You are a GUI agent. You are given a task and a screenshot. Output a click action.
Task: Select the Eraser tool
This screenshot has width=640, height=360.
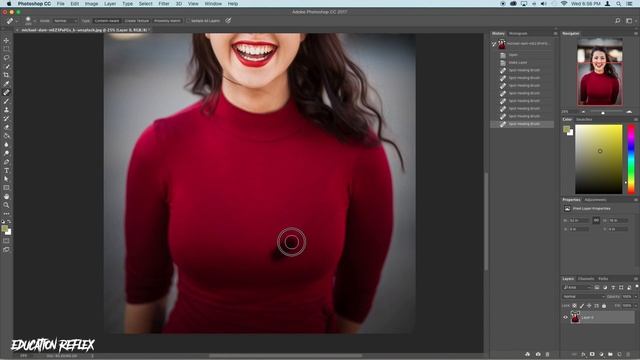point(6,127)
